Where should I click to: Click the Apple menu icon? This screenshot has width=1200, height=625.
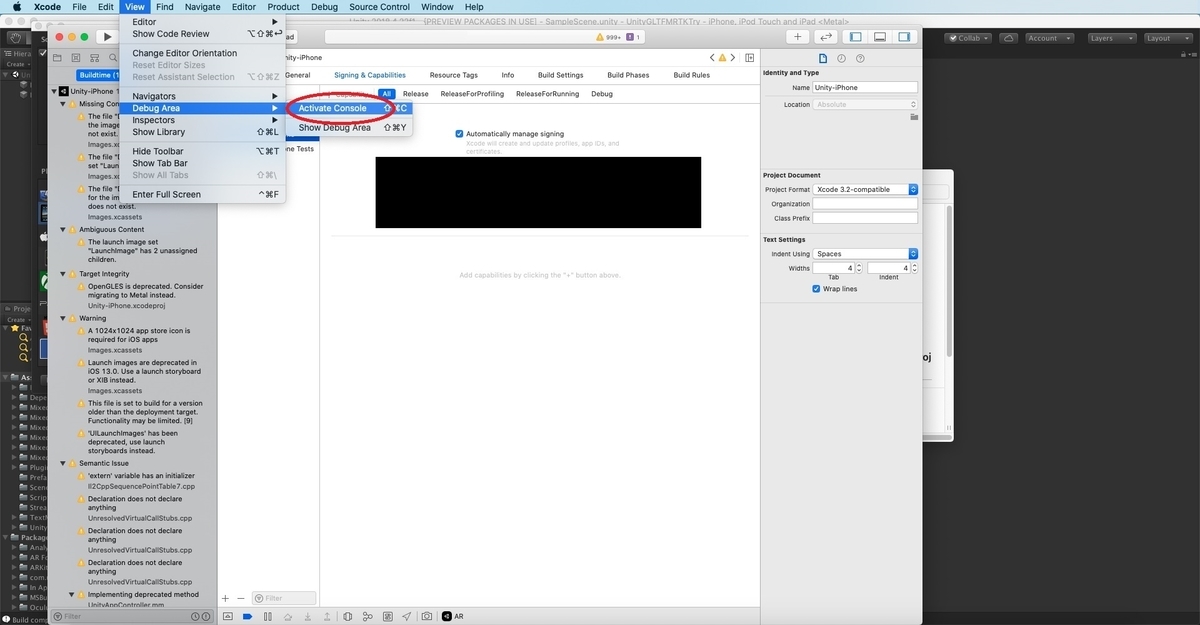click(x=16, y=7)
